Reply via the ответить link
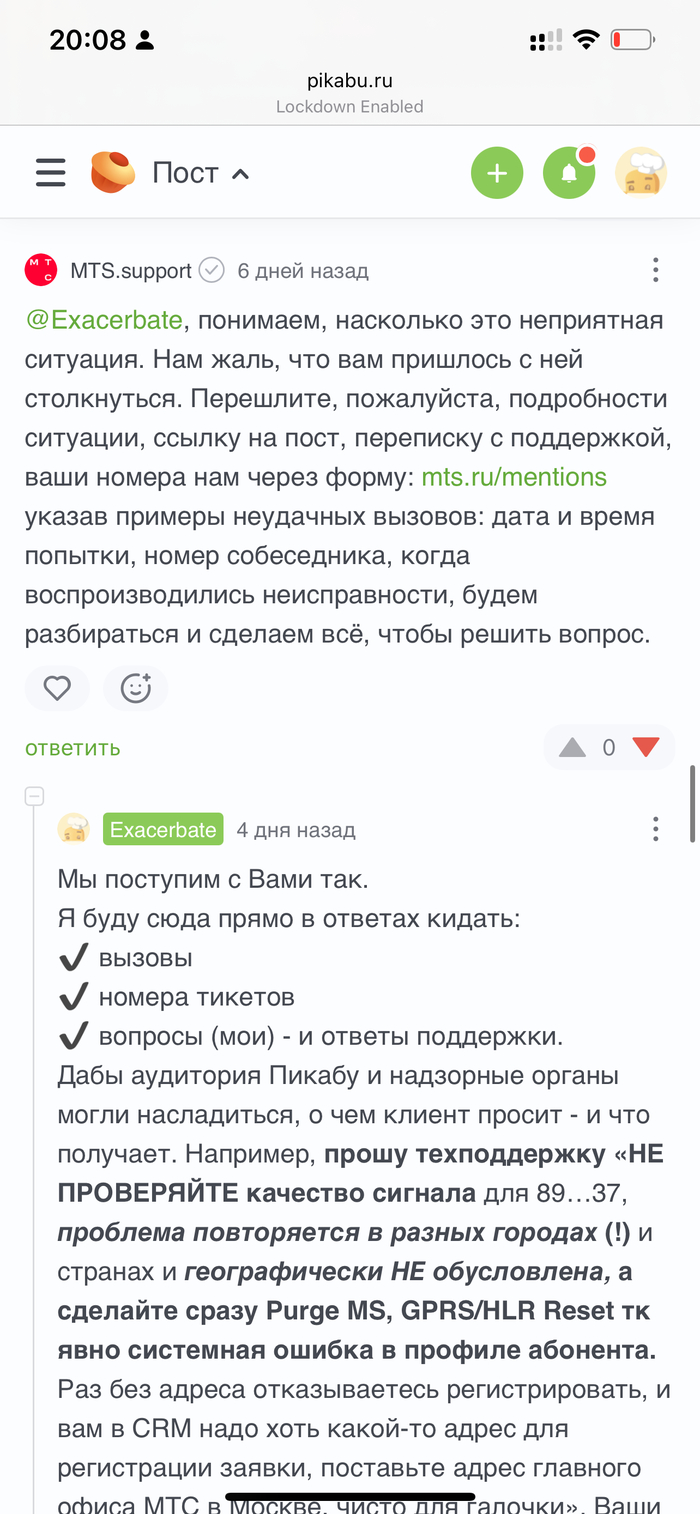 click(72, 748)
